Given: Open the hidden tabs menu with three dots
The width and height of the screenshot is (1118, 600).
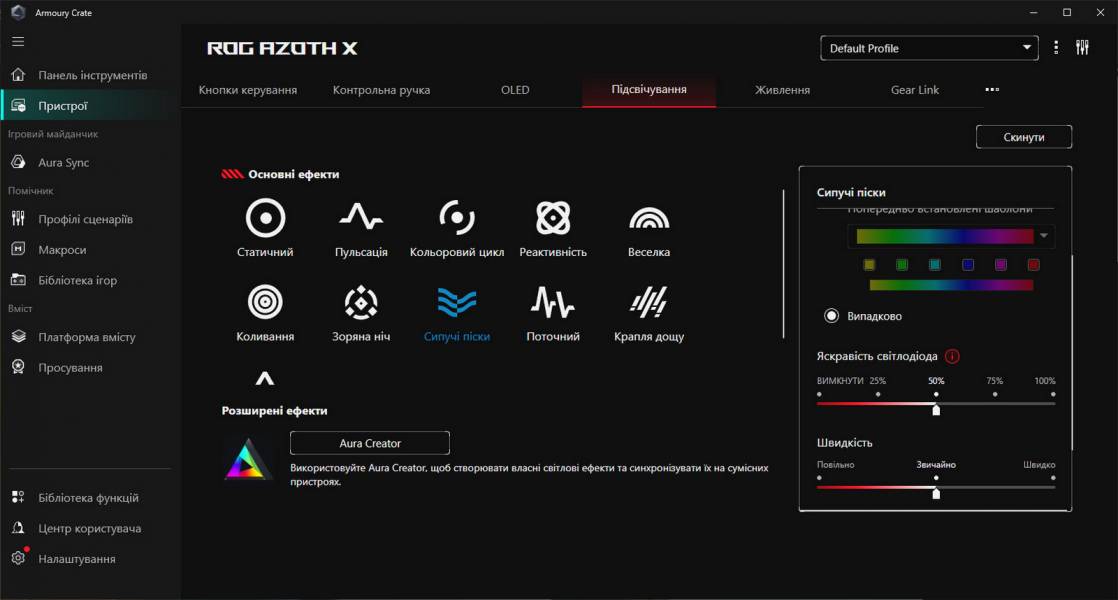Looking at the screenshot, I should 991,89.
